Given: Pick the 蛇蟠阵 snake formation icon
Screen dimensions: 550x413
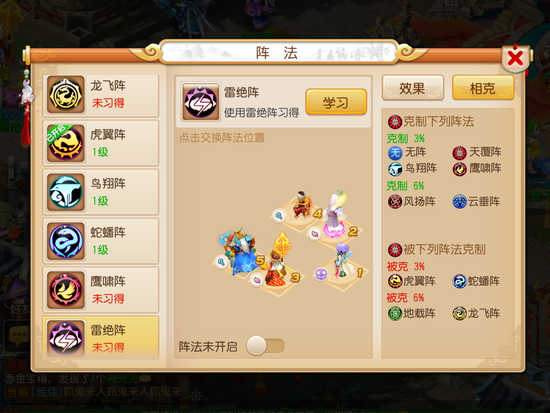Looking at the screenshot, I should (66, 241).
